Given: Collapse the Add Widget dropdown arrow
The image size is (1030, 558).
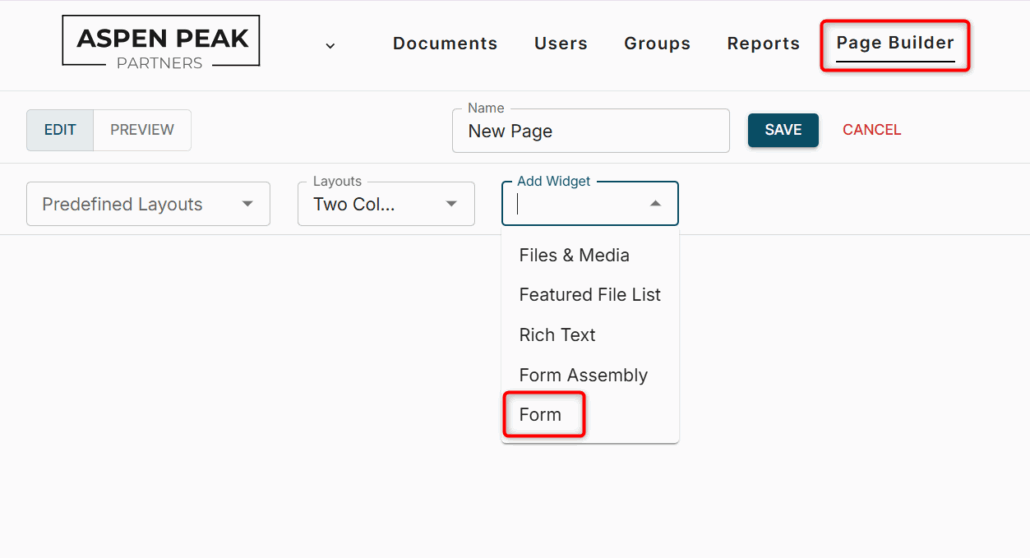Looking at the screenshot, I should coord(655,204).
